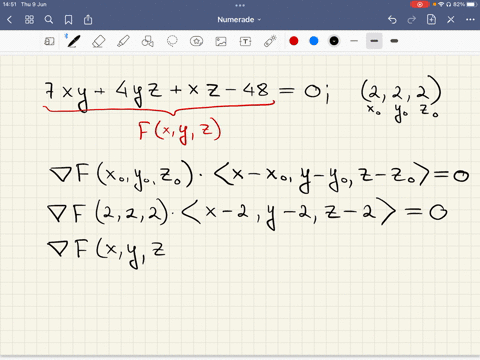Close the document with the X icon

pyautogui.click(x=451, y=20)
